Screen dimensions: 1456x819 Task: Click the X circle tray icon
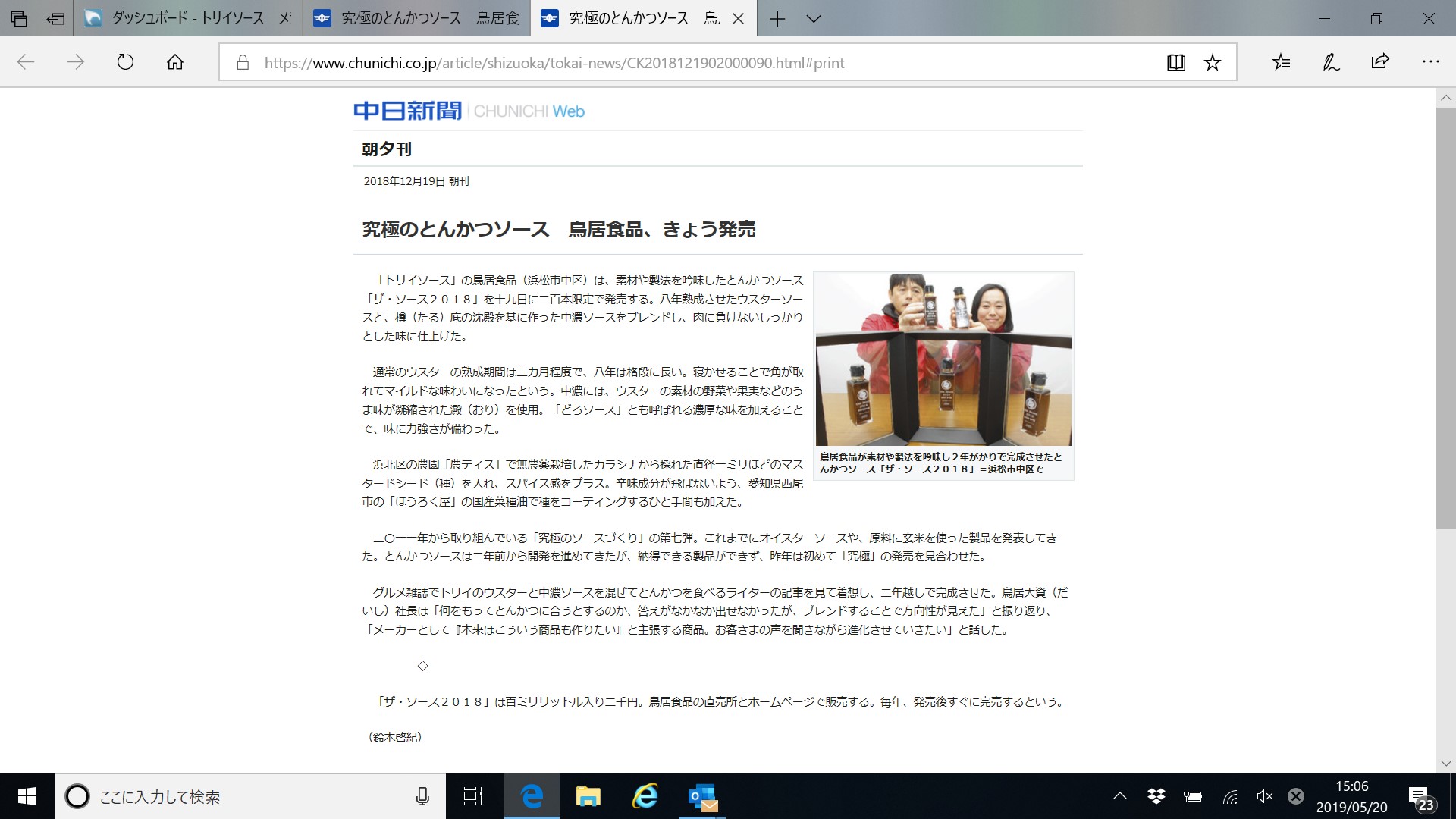tap(1296, 796)
